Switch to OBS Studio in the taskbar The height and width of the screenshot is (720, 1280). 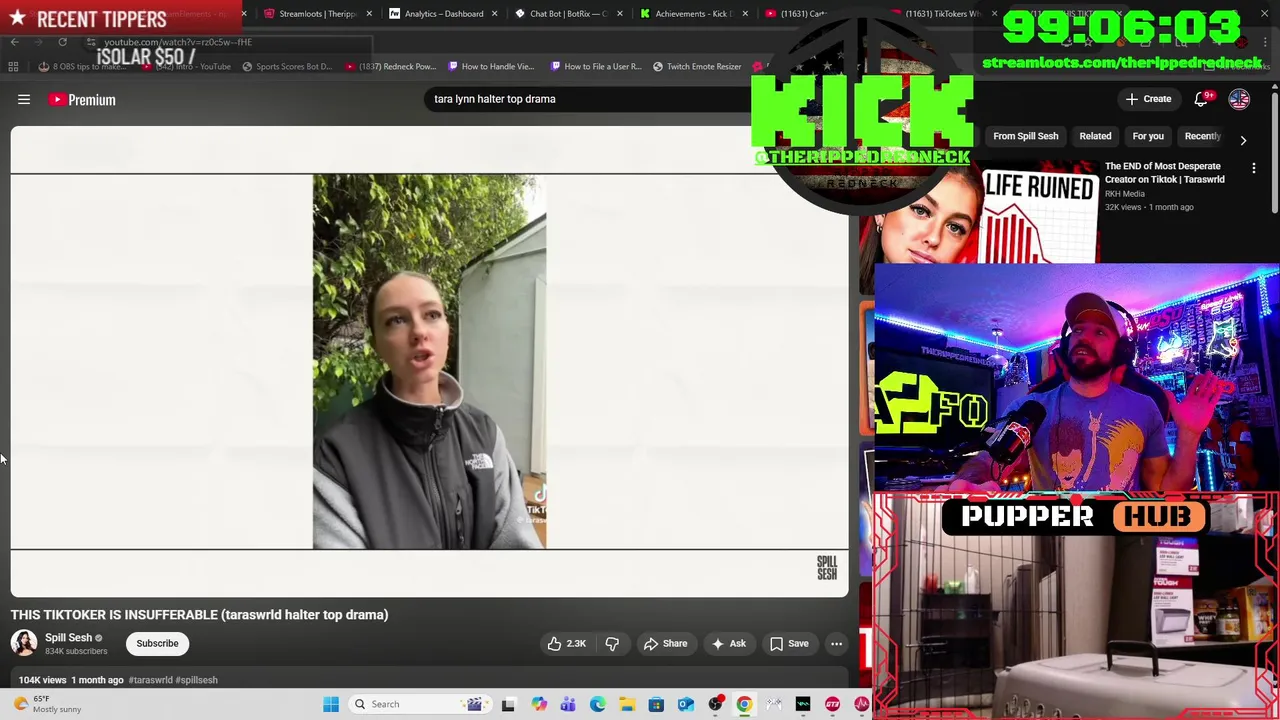coord(715,704)
